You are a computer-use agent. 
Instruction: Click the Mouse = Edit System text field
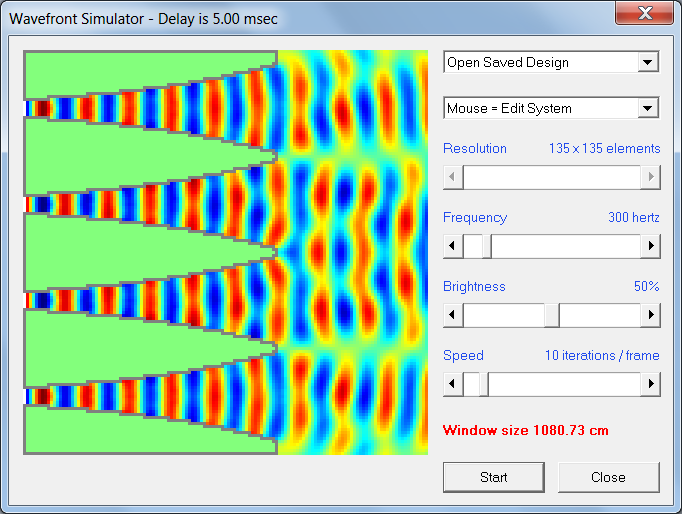click(x=542, y=108)
